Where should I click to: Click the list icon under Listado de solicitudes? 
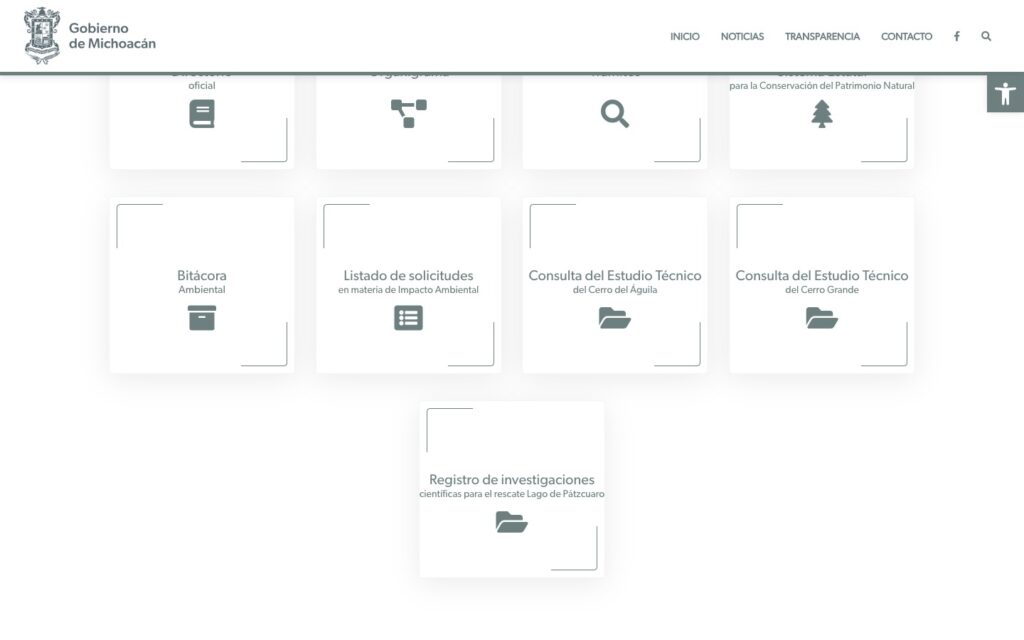click(x=408, y=318)
